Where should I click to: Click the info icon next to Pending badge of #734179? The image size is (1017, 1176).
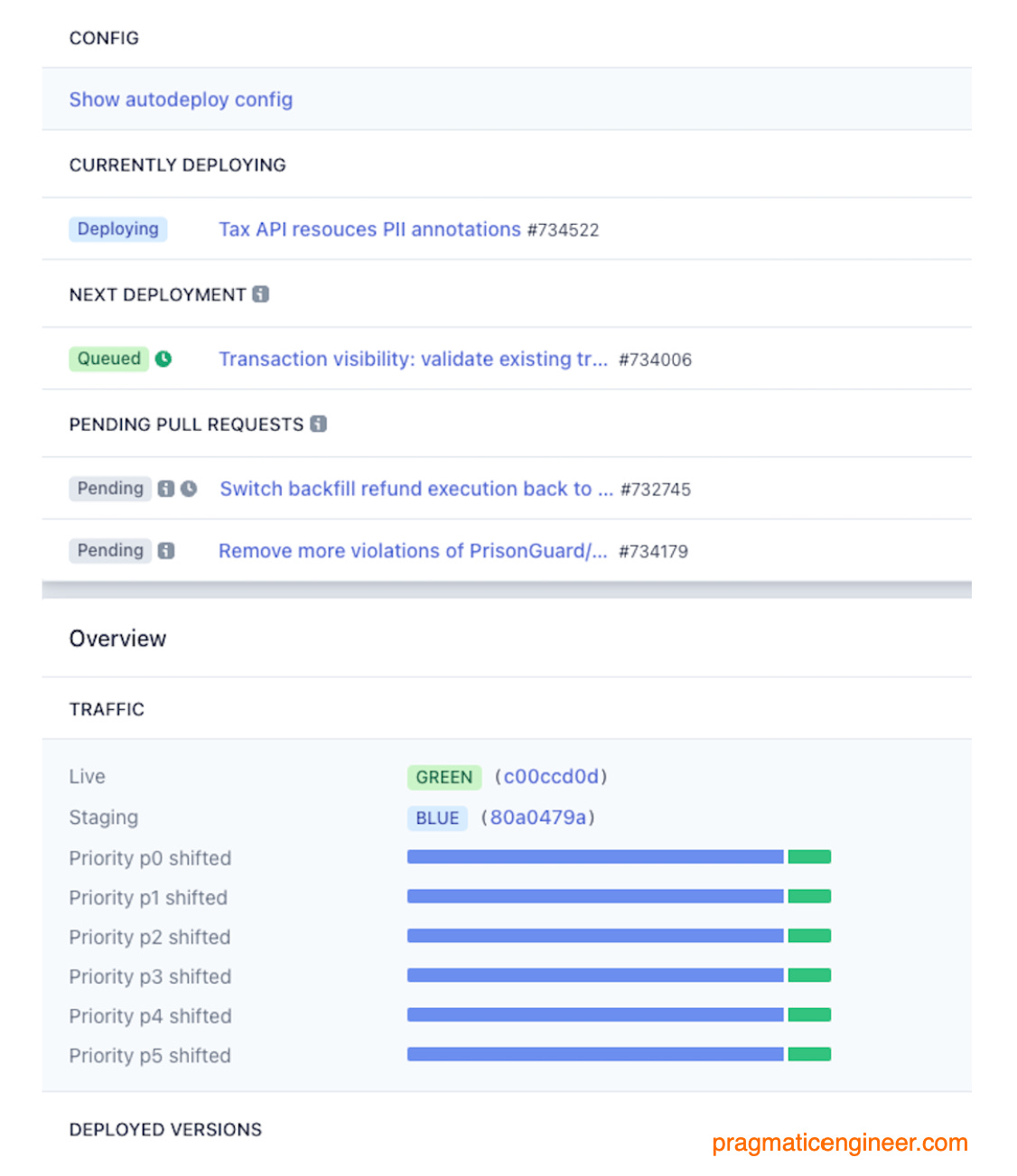point(166,550)
